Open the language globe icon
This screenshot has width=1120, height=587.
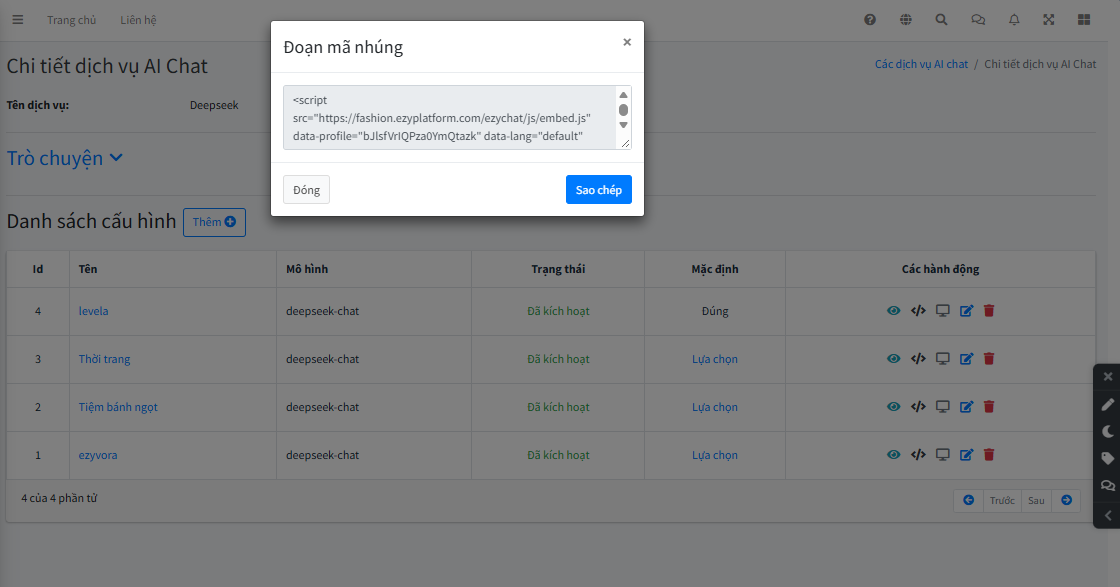pyautogui.click(x=906, y=20)
